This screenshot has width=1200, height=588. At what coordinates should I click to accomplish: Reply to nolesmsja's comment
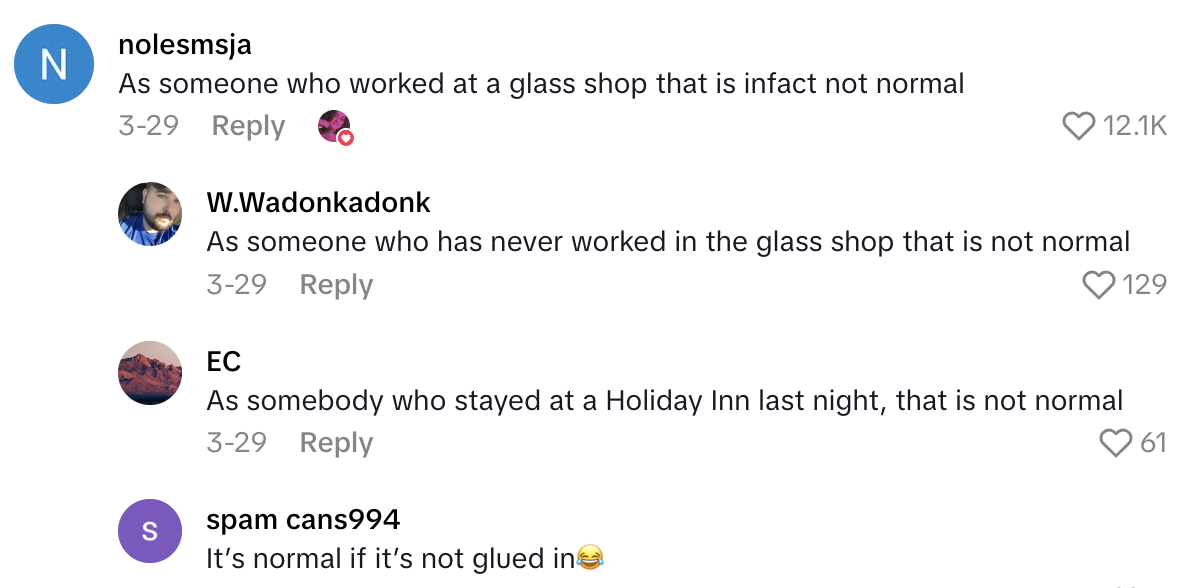tap(248, 126)
